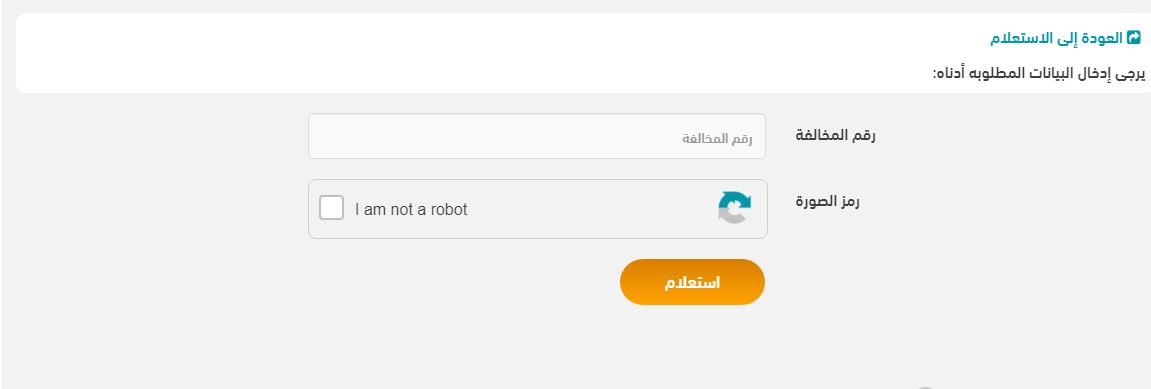Click the I am not a robot text
The width and height of the screenshot is (1151, 389).
click(x=411, y=209)
